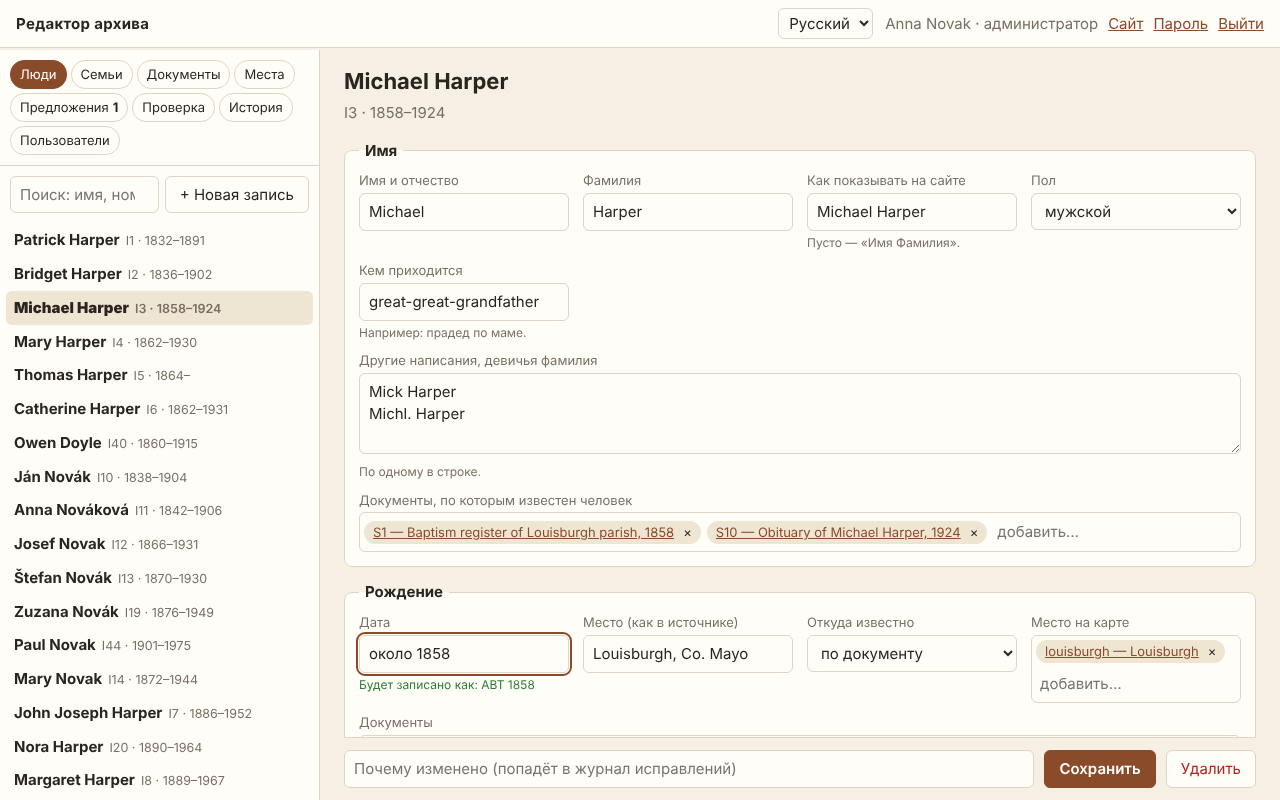Click the birth place field Louisburgh, Co. Mayo
Image resolution: width=1280 pixels, height=800 pixels.
click(x=688, y=654)
